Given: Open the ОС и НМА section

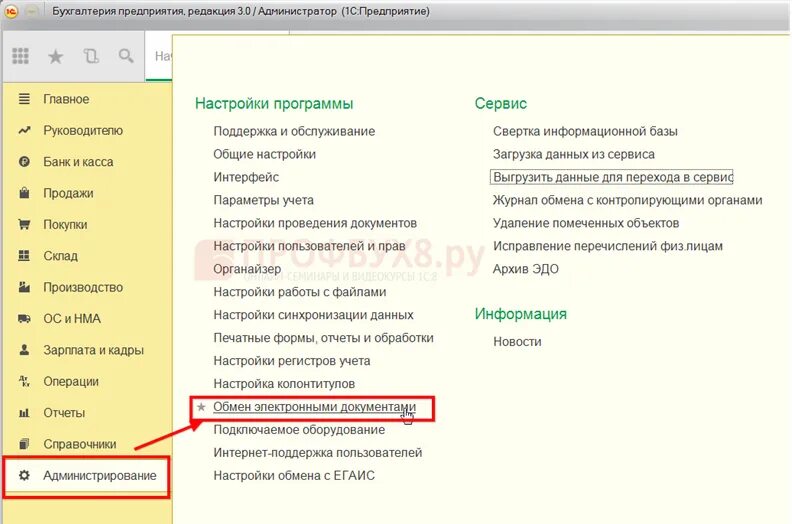Looking at the screenshot, I should point(72,318).
